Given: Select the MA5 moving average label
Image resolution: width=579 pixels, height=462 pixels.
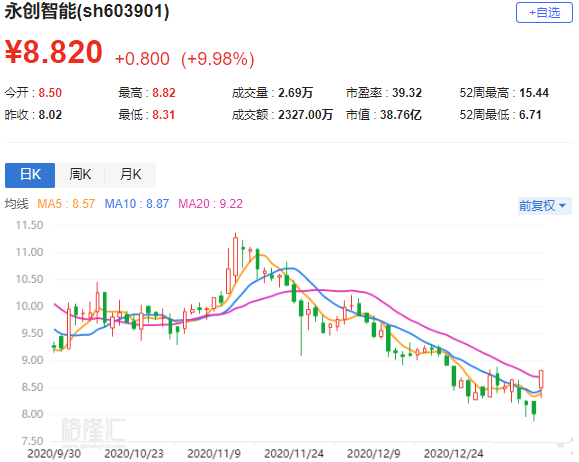Looking at the screenshot, I should tap(66, 204).
